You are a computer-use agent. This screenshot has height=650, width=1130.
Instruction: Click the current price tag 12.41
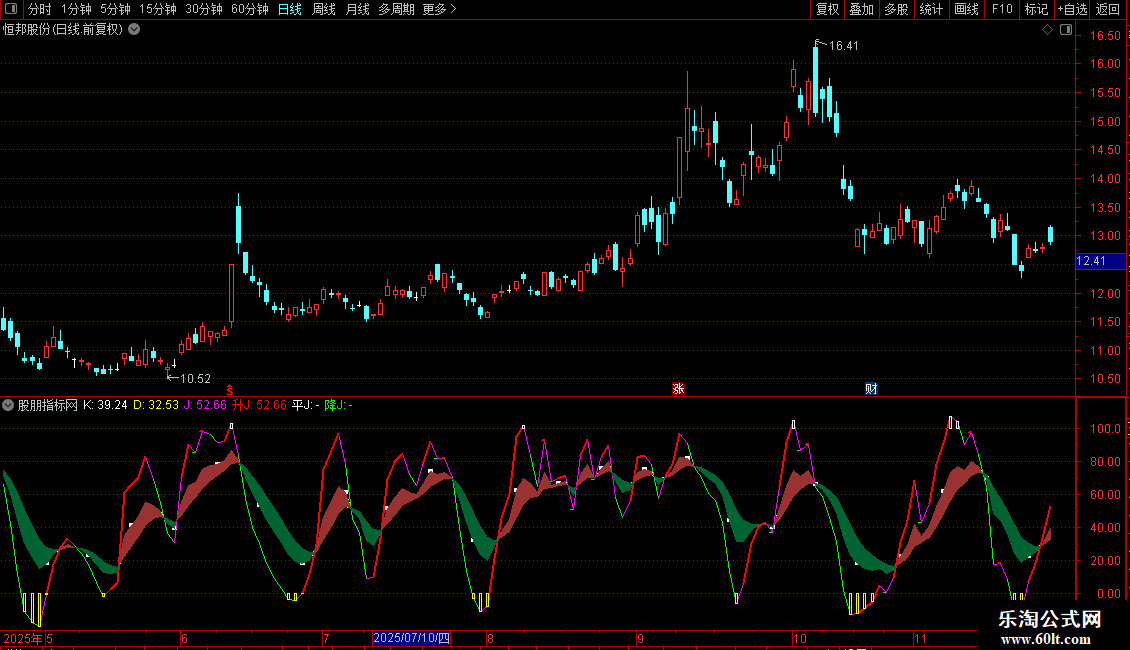click(x=1100, y=261)
